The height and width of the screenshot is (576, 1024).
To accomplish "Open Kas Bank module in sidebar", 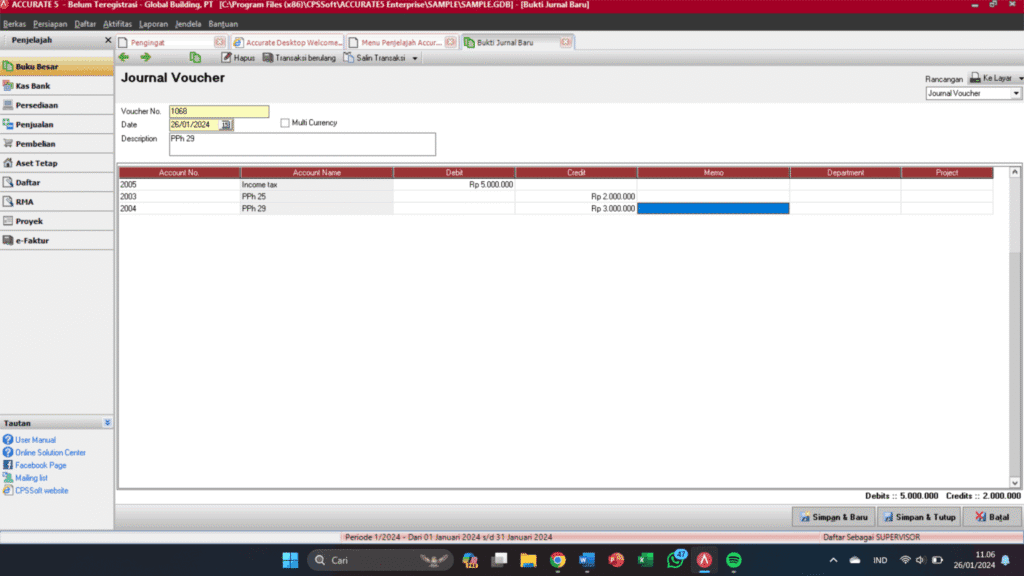I will tap(35, 86).
